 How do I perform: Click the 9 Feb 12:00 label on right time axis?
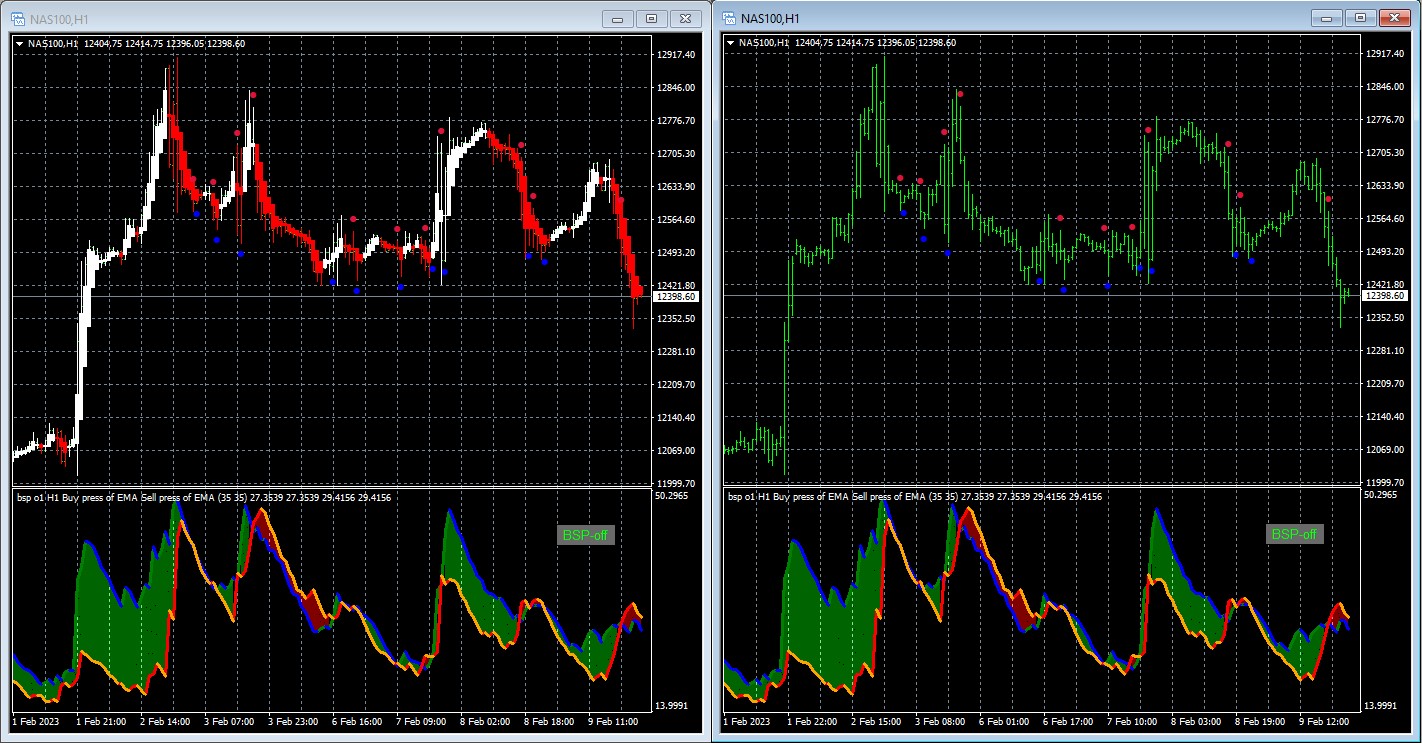point(1323,721)
